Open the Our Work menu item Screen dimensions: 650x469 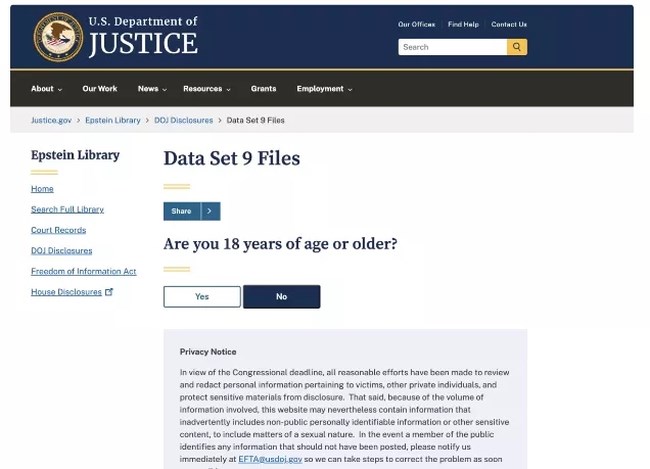point(99,89)
